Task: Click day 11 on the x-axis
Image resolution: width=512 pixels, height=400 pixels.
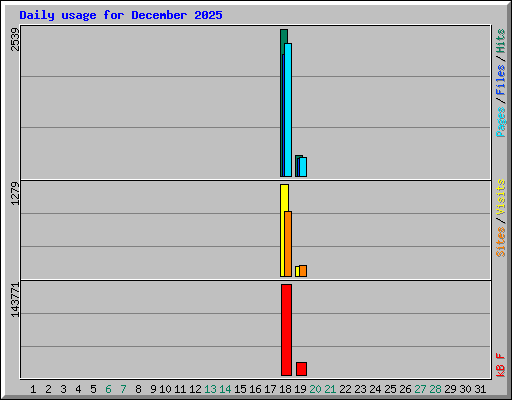Action: pos(180,389)
